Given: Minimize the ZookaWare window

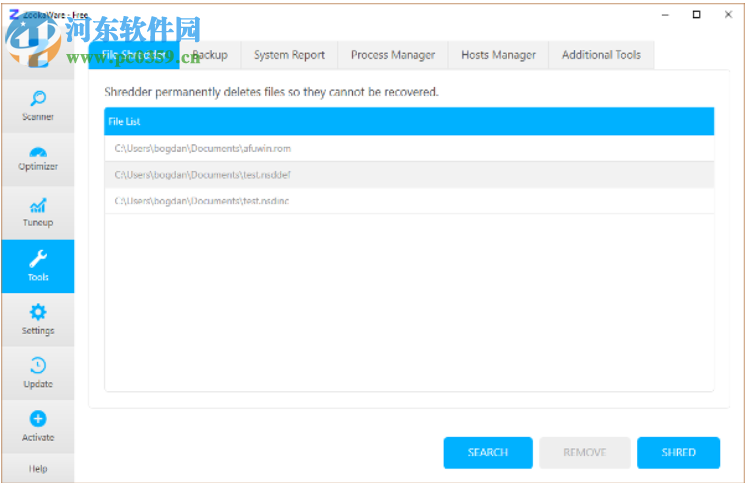Looking at the screenshot, I should (665, 15).
